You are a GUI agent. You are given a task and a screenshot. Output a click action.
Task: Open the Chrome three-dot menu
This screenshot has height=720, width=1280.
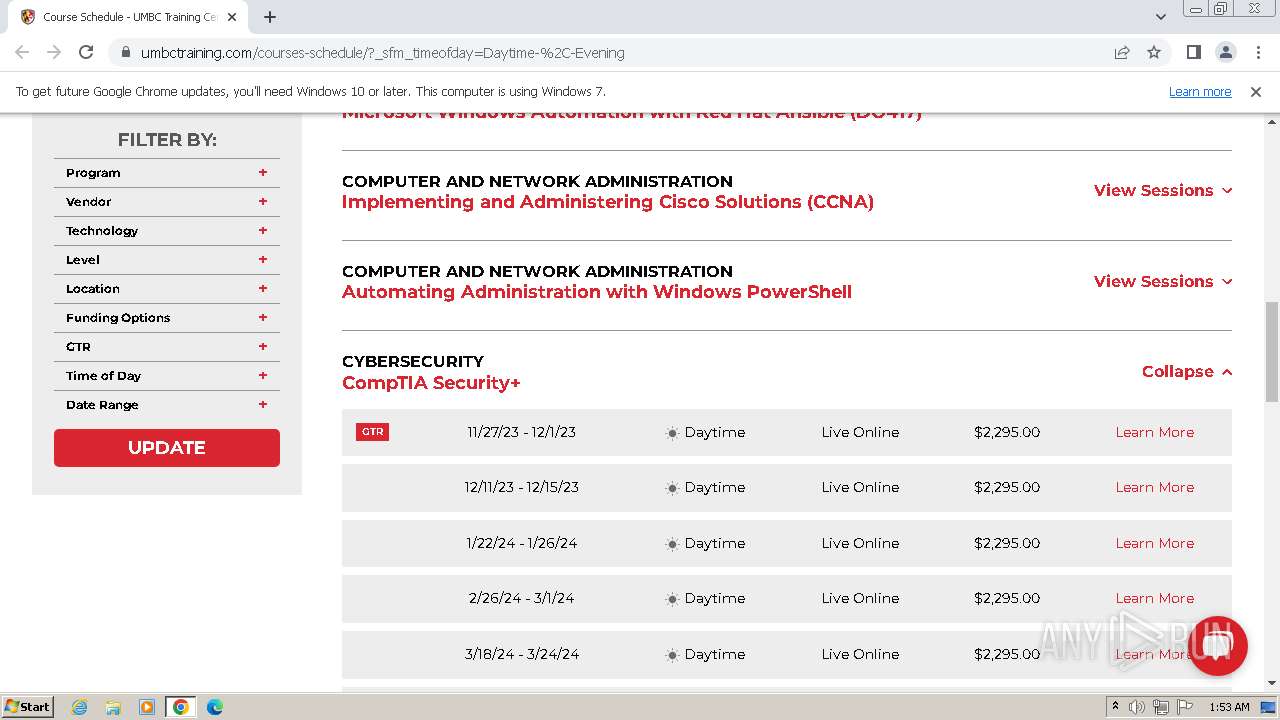[x=1257, y=53]
